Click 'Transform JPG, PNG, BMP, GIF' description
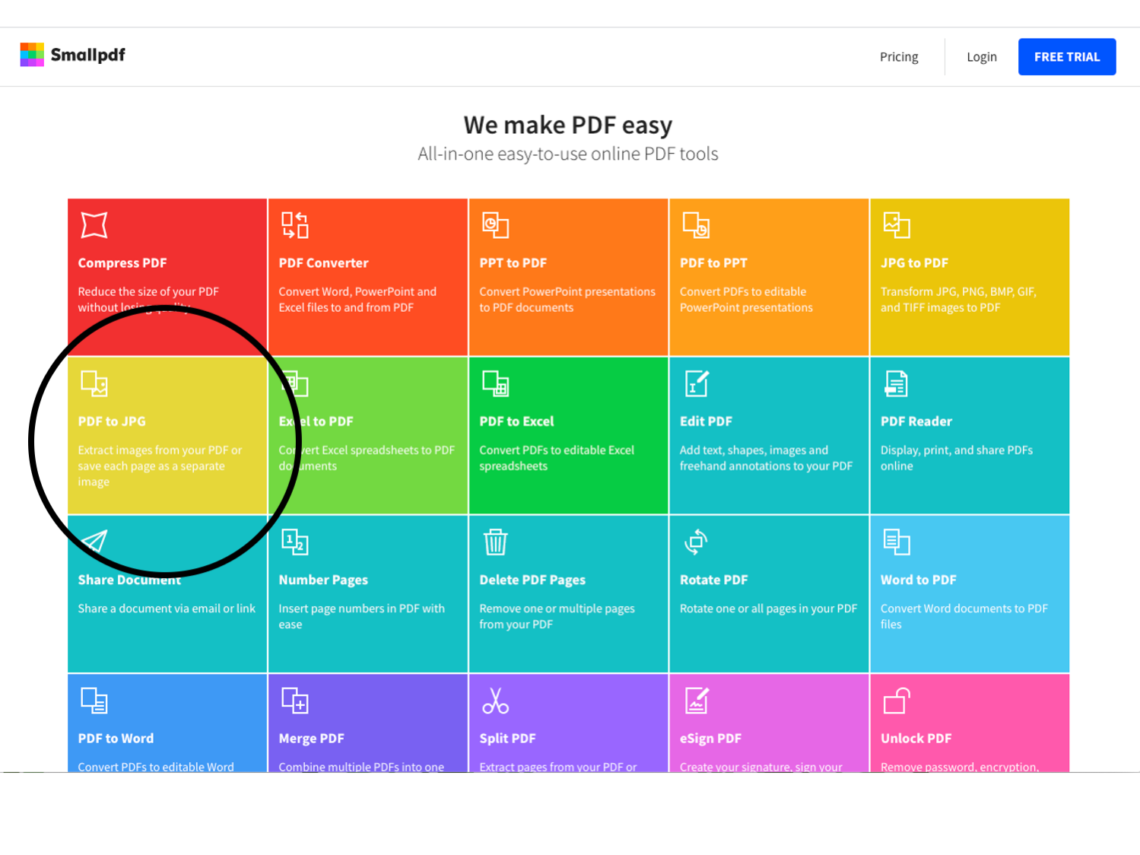Image resolution: width=1140 pixels, height=855 pixels. [958, 300]
